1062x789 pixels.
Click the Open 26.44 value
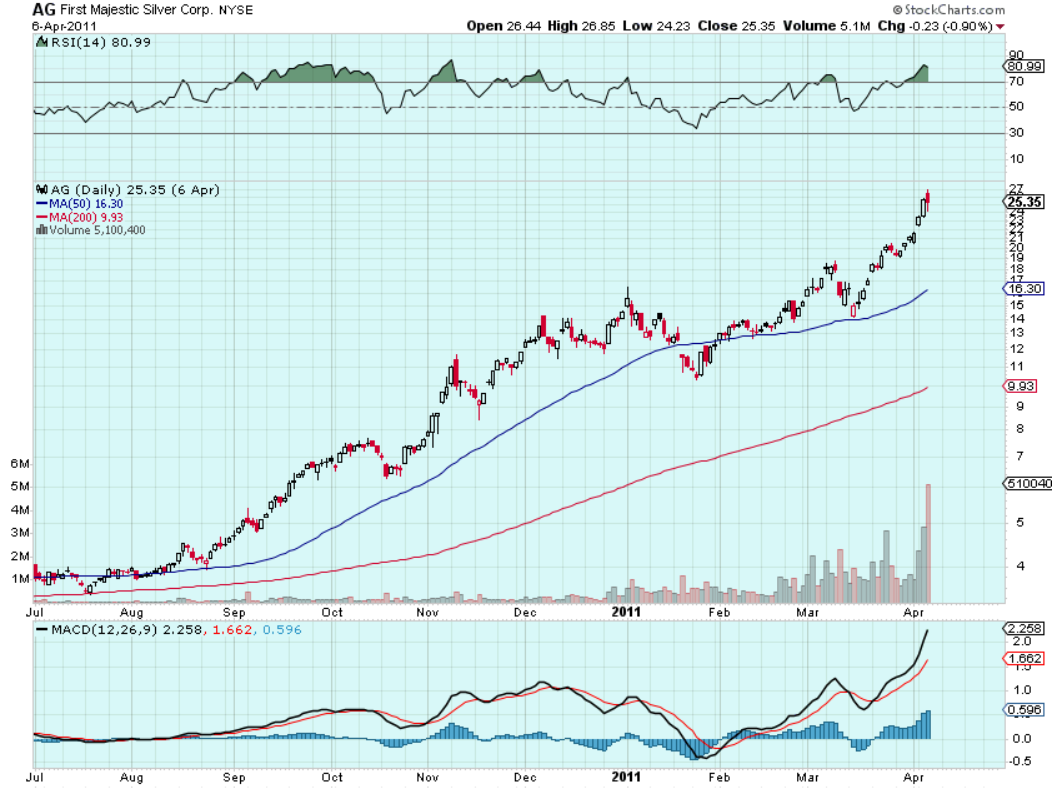(x=504, y=26)
